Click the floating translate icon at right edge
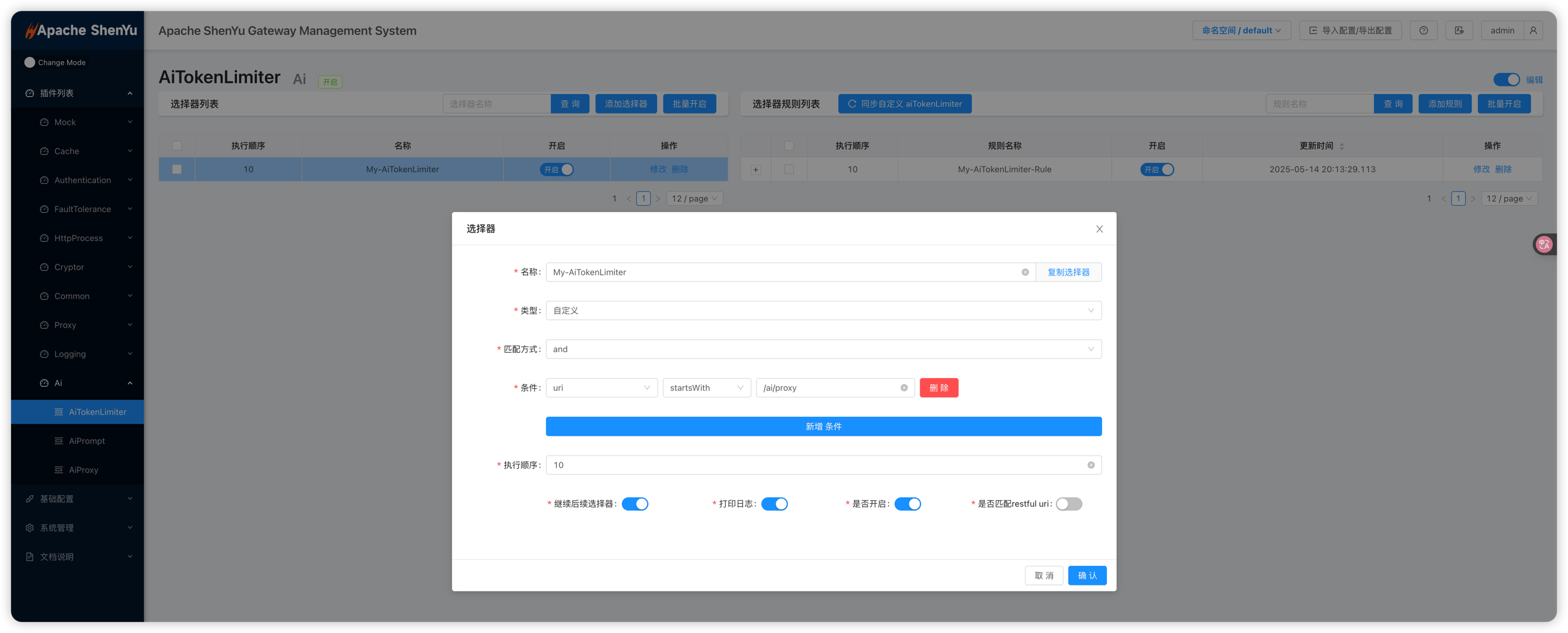 pyautogui.click(x=1544, y=245)
